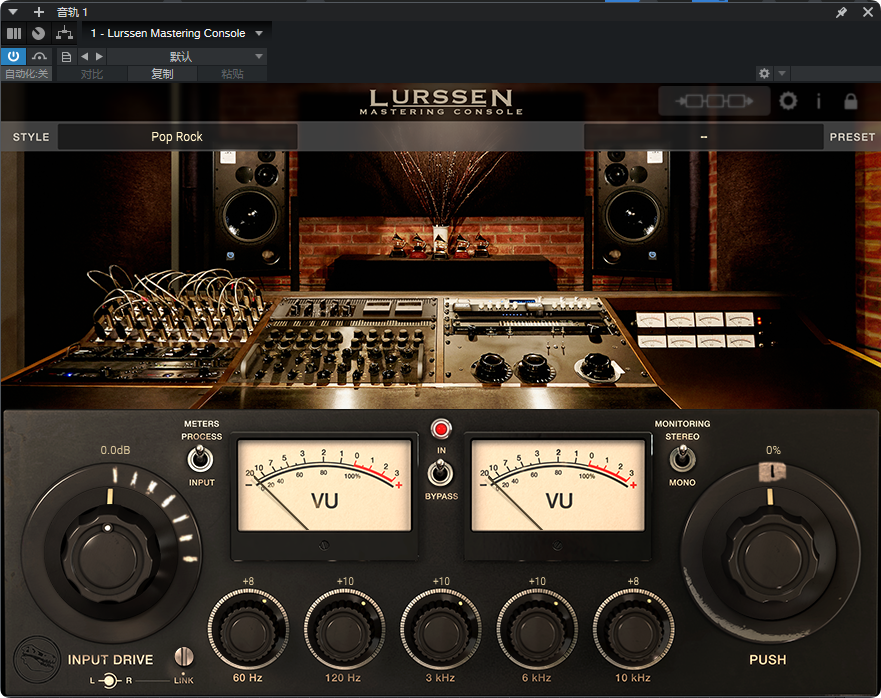Click the 0% push value

point(773,450)
